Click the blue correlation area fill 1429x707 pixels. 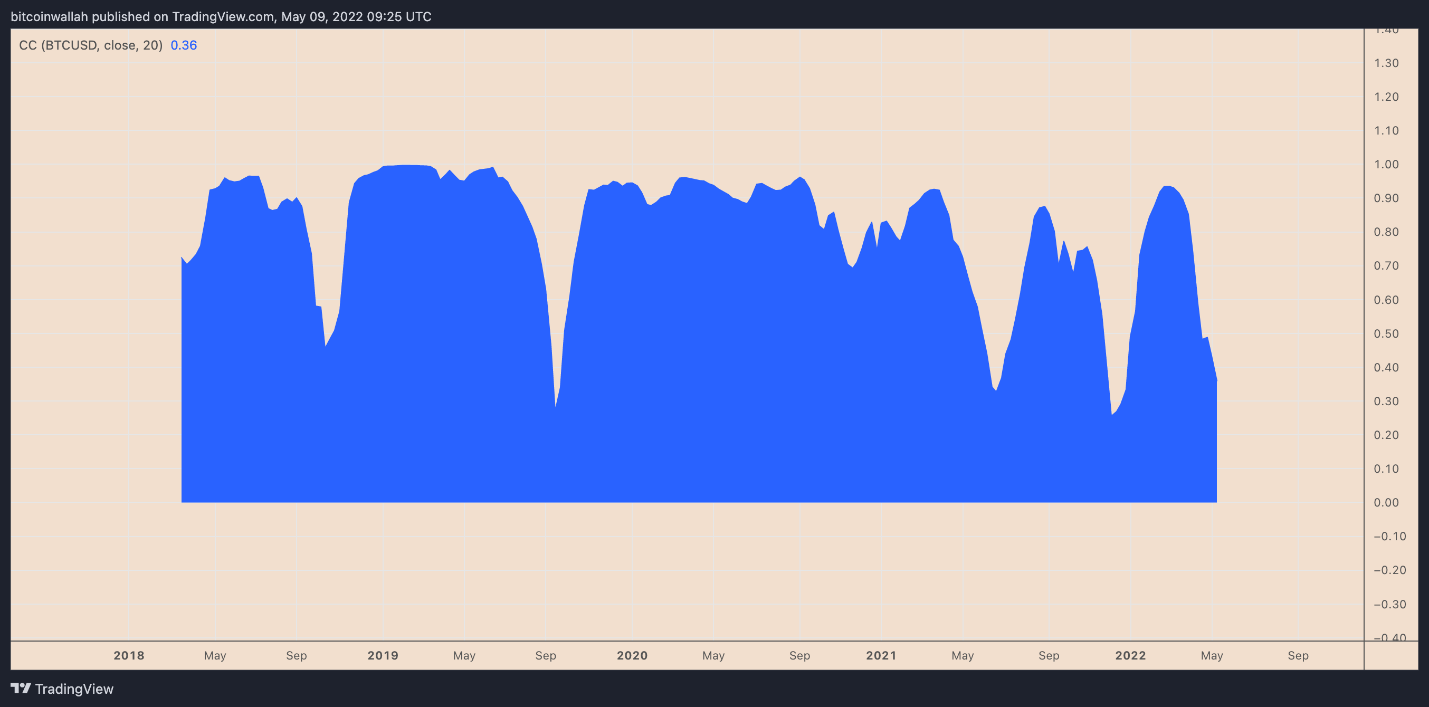coord(700,380)
